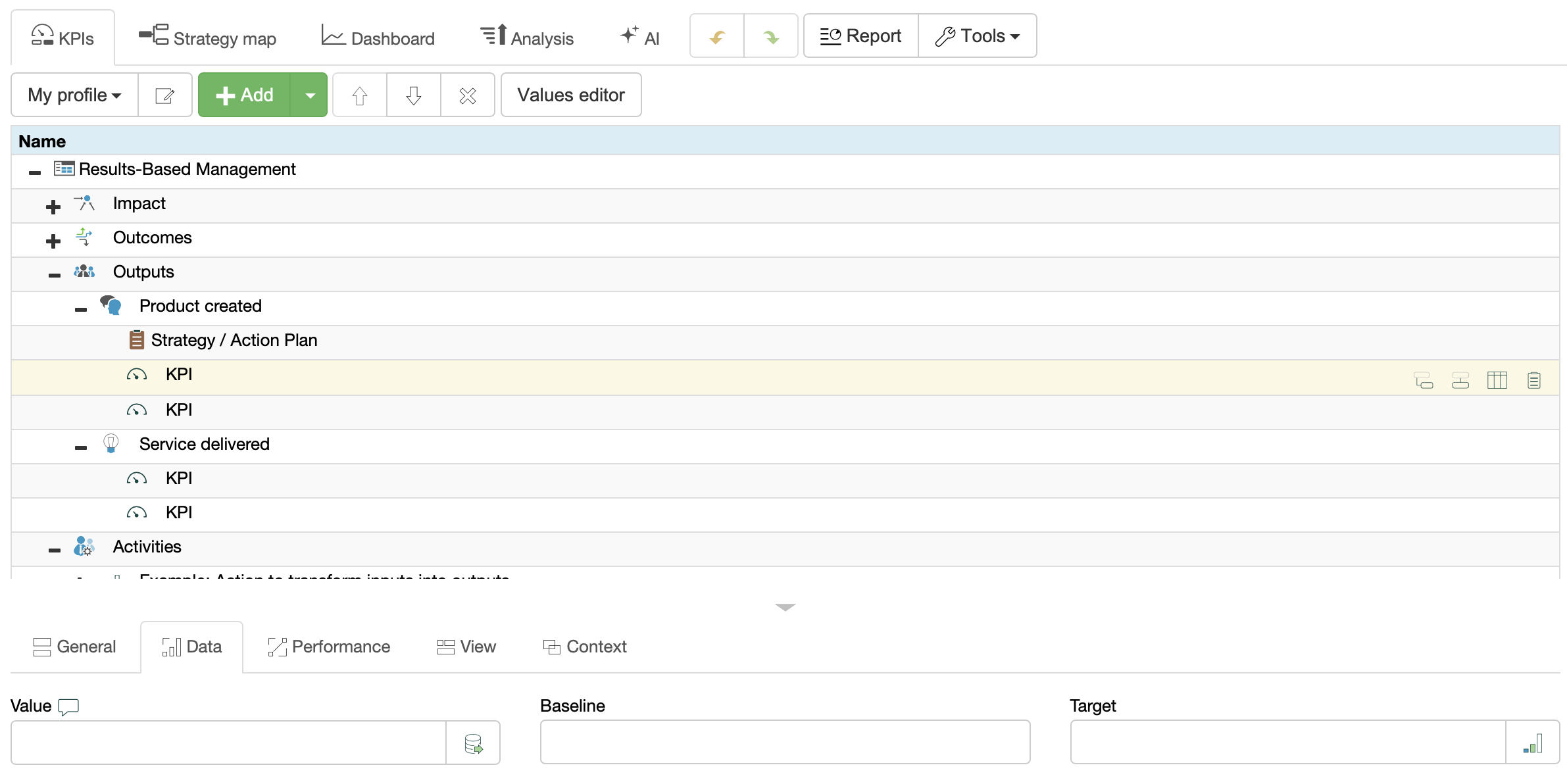Expand the Outcomes tree node
The width and height of the screenshot is (1567, 784).
(x=53, y=241)
